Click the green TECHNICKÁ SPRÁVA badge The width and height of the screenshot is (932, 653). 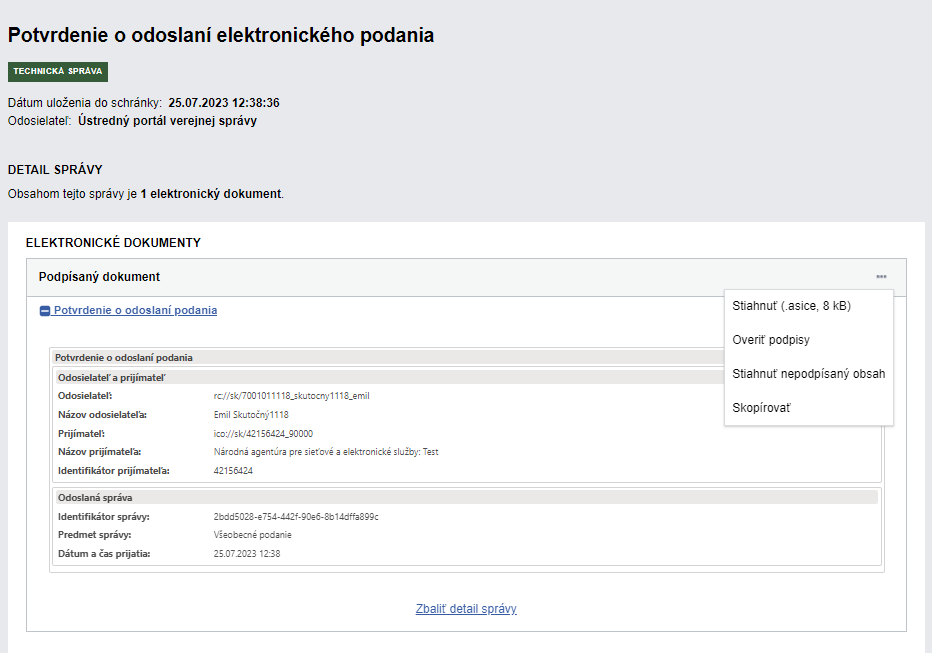[58, 72]
